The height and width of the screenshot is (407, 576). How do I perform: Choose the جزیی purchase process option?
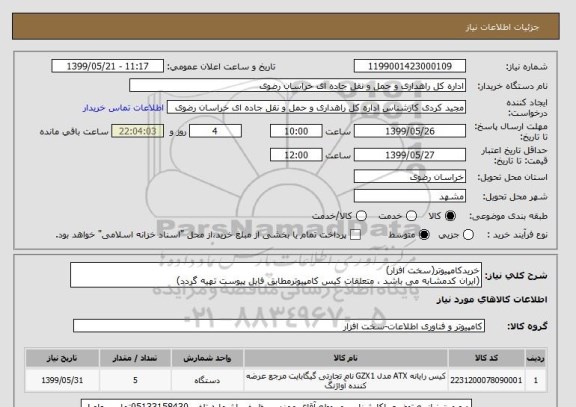(x=468, y=235)
